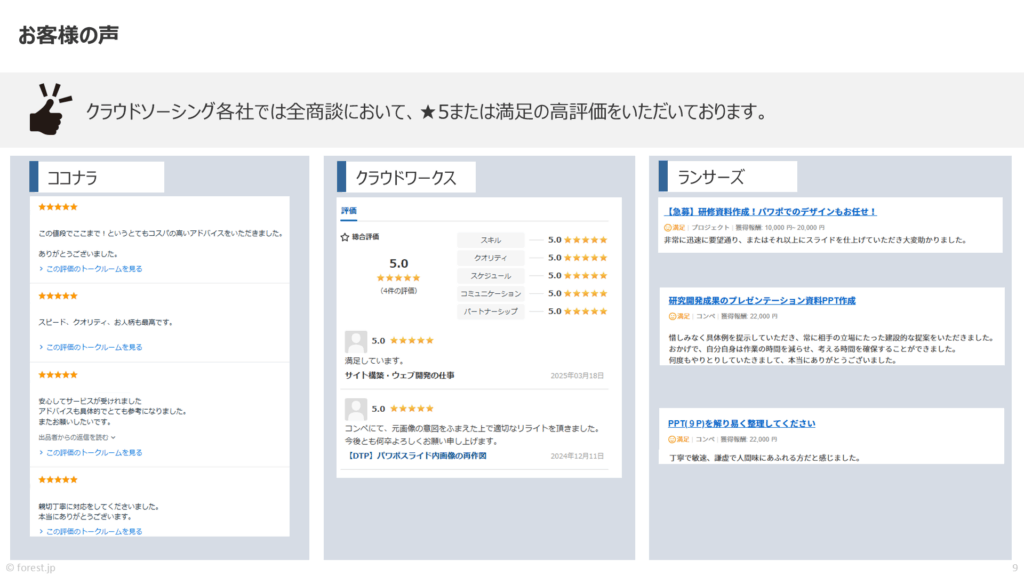Click the (4件の評価) count text
This screenshot has width=1024, height=576.
[x=398, y=291]
